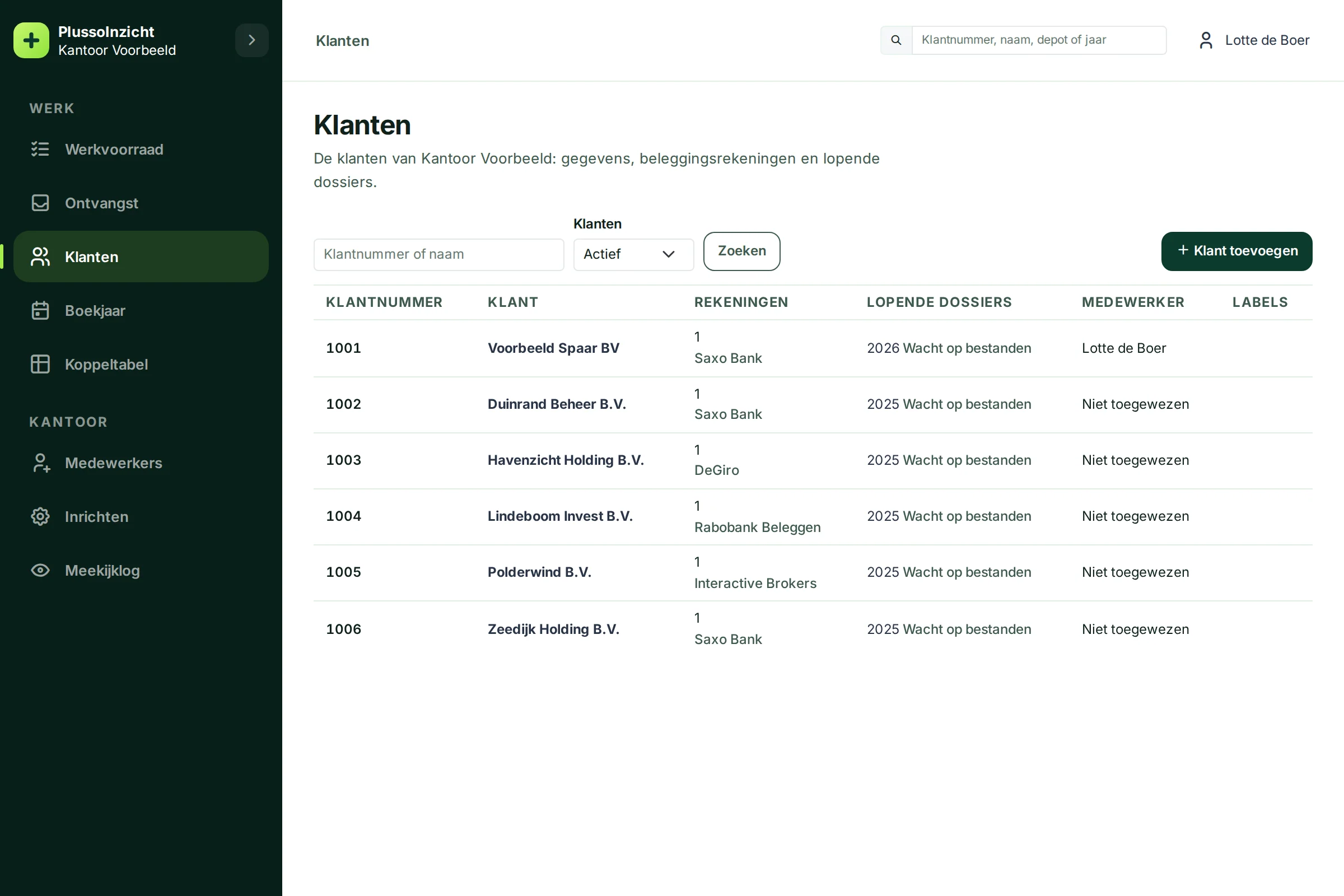
Task: Click the Inrichten gear icon
Action: pyautogui.click(x=40, y=516)
